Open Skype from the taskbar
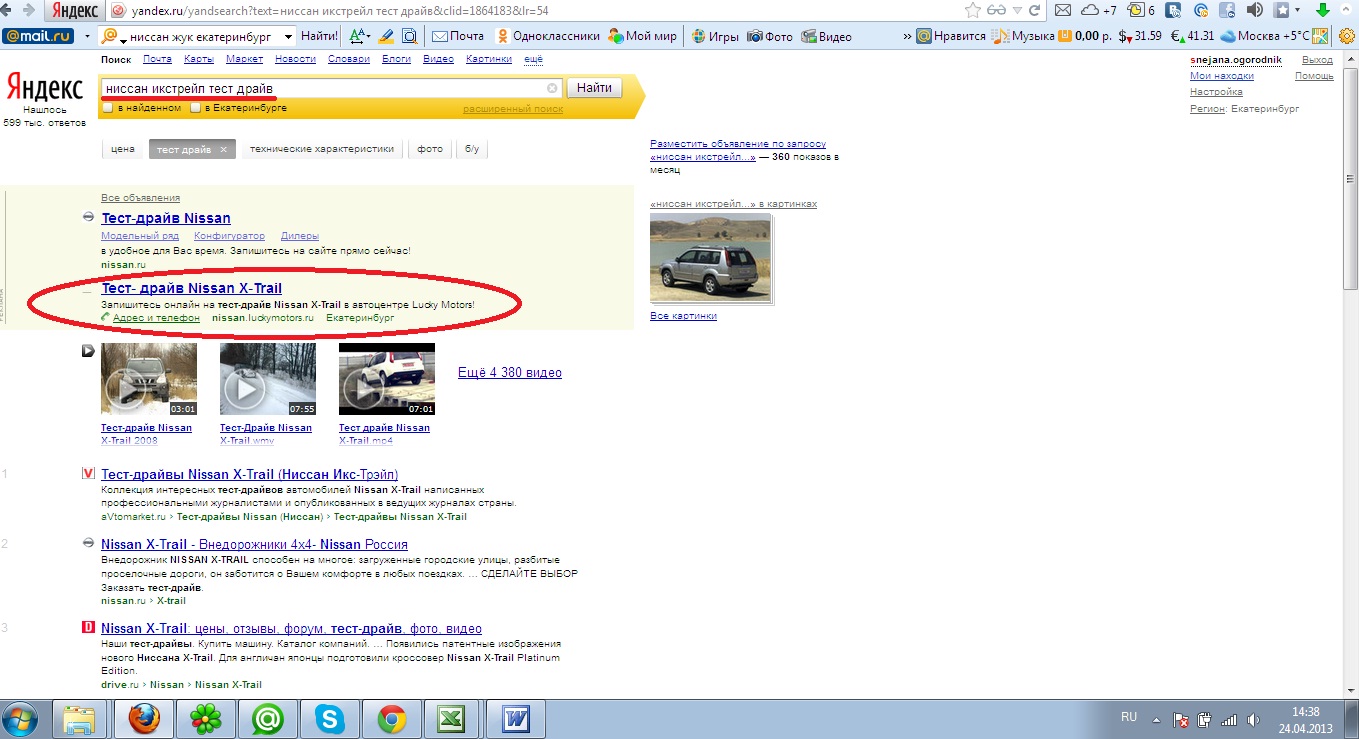1359x739 pixels. pyautogui.click(x=329, y=718)
